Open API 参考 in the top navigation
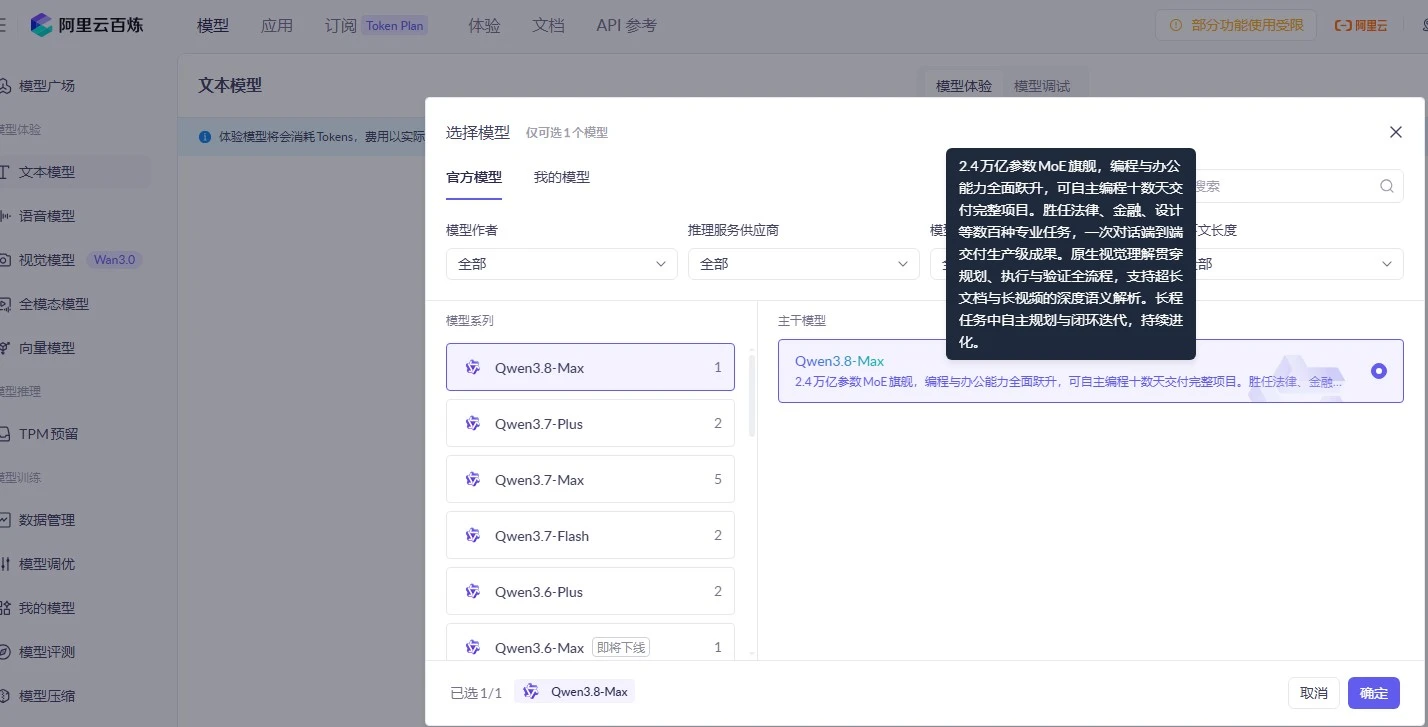 [x=627, y=26]
